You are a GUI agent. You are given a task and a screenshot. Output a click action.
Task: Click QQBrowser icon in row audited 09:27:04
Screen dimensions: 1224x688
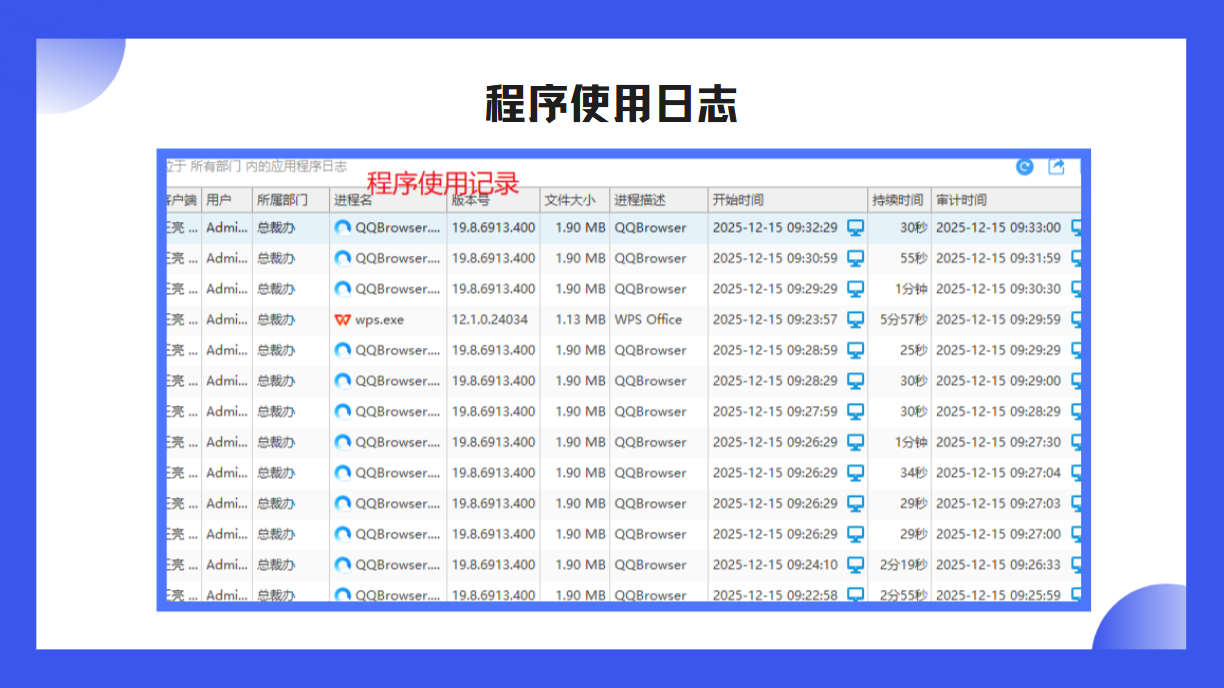[x=343, y=473]
